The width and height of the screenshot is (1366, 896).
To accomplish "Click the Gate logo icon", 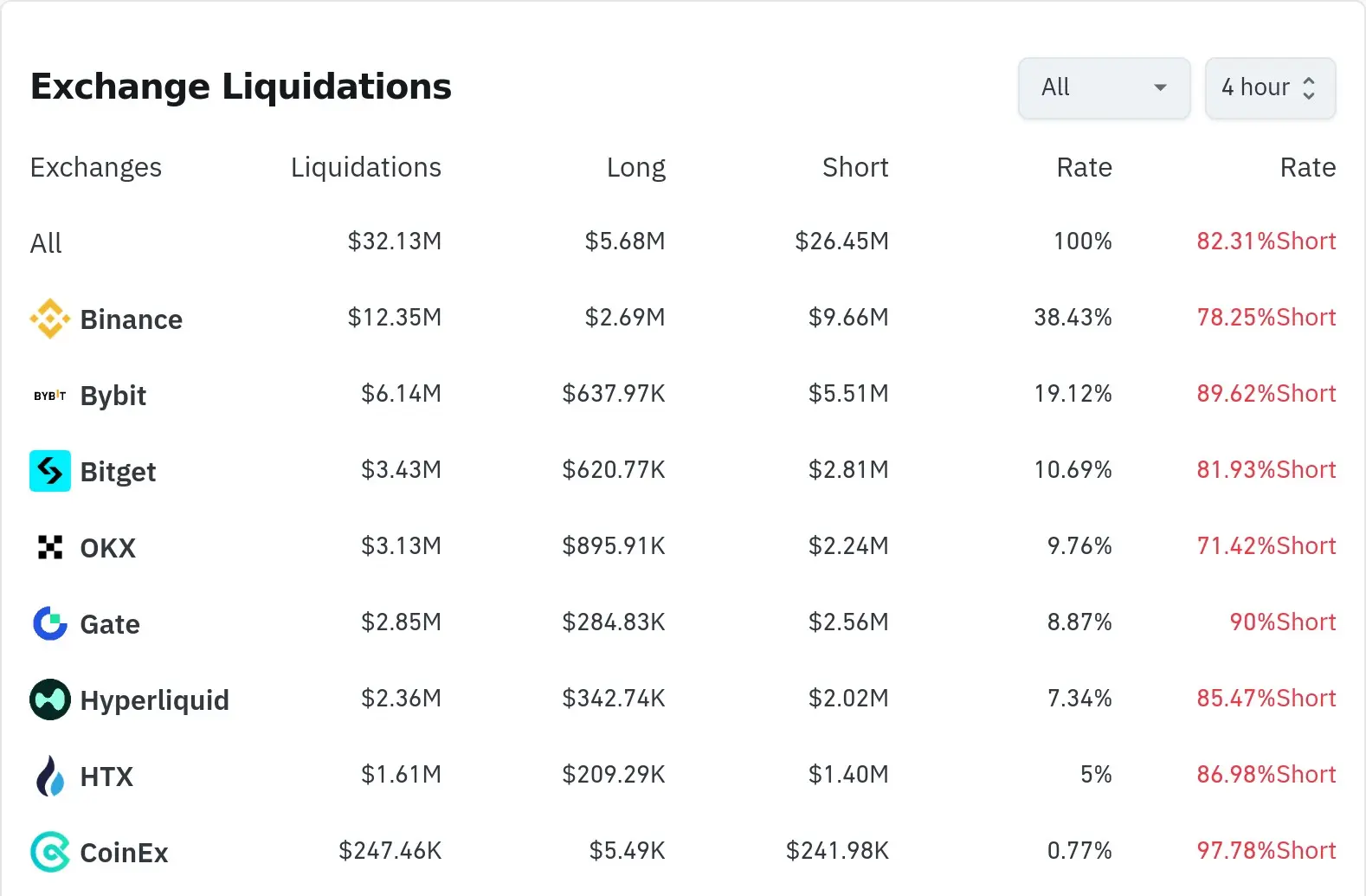I will tap(50, 623).
